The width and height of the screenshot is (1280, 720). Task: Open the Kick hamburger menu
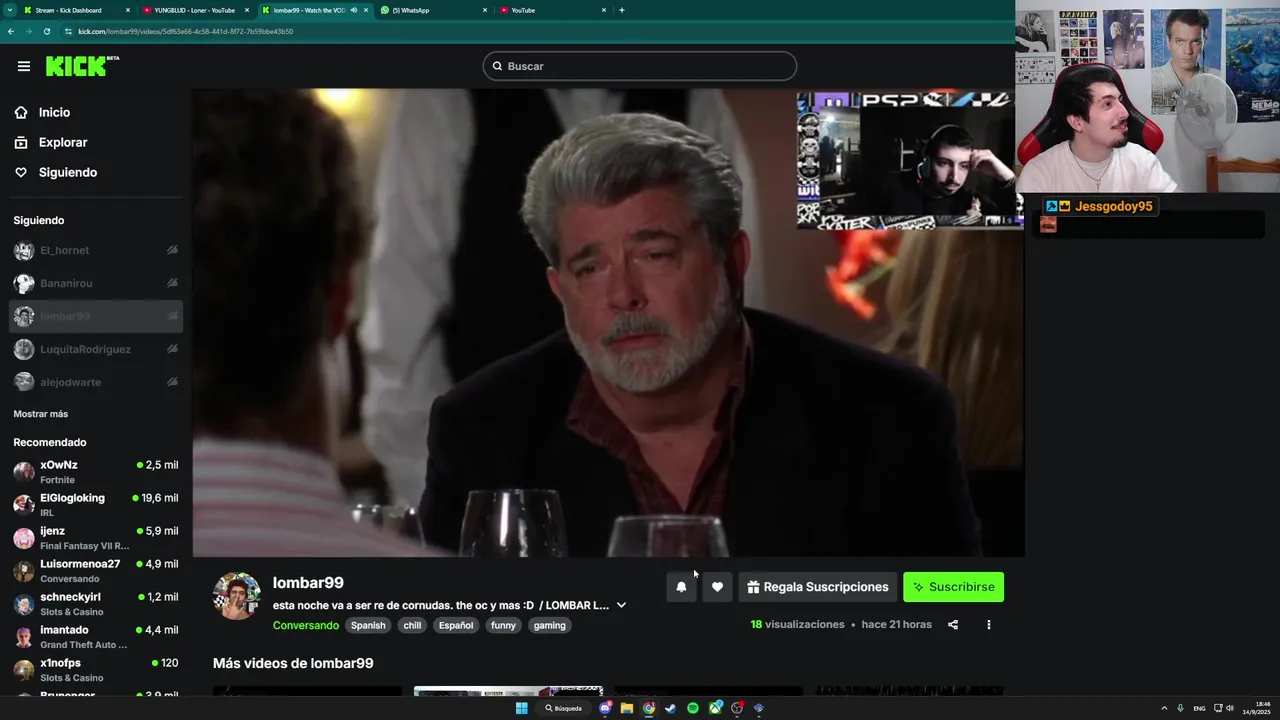(x=24, y=66)
